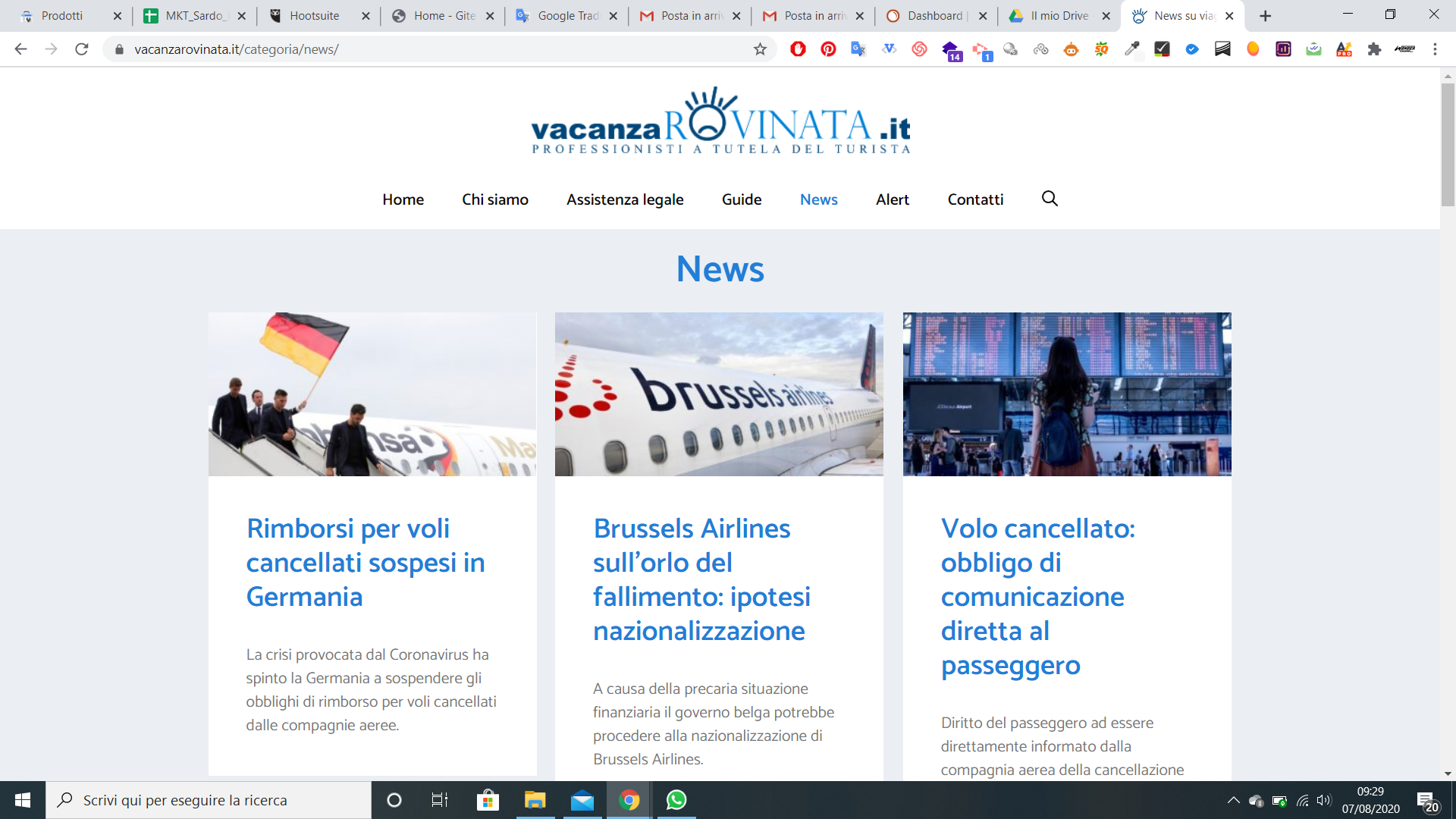Image resolution: width=1456 pixels, height=819 pixels.
Task: Close the Hootsuite tab
Action: (x=366, y=16)
